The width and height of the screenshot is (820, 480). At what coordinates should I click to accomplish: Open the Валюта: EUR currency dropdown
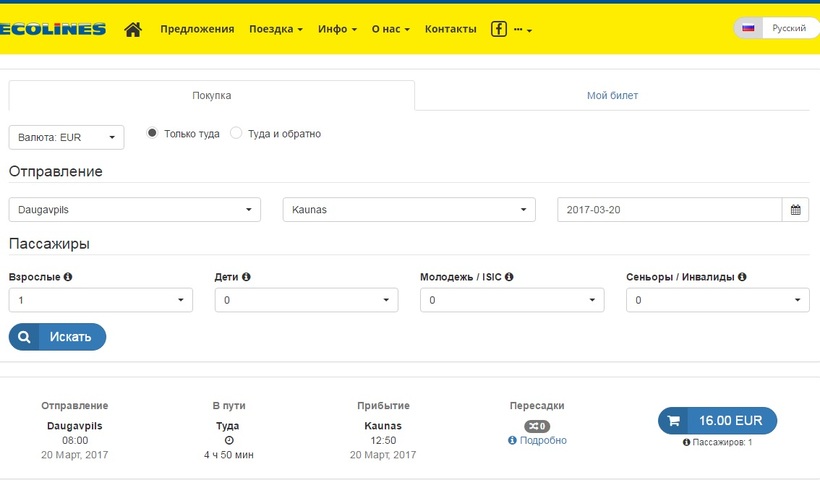coord(66,137)
